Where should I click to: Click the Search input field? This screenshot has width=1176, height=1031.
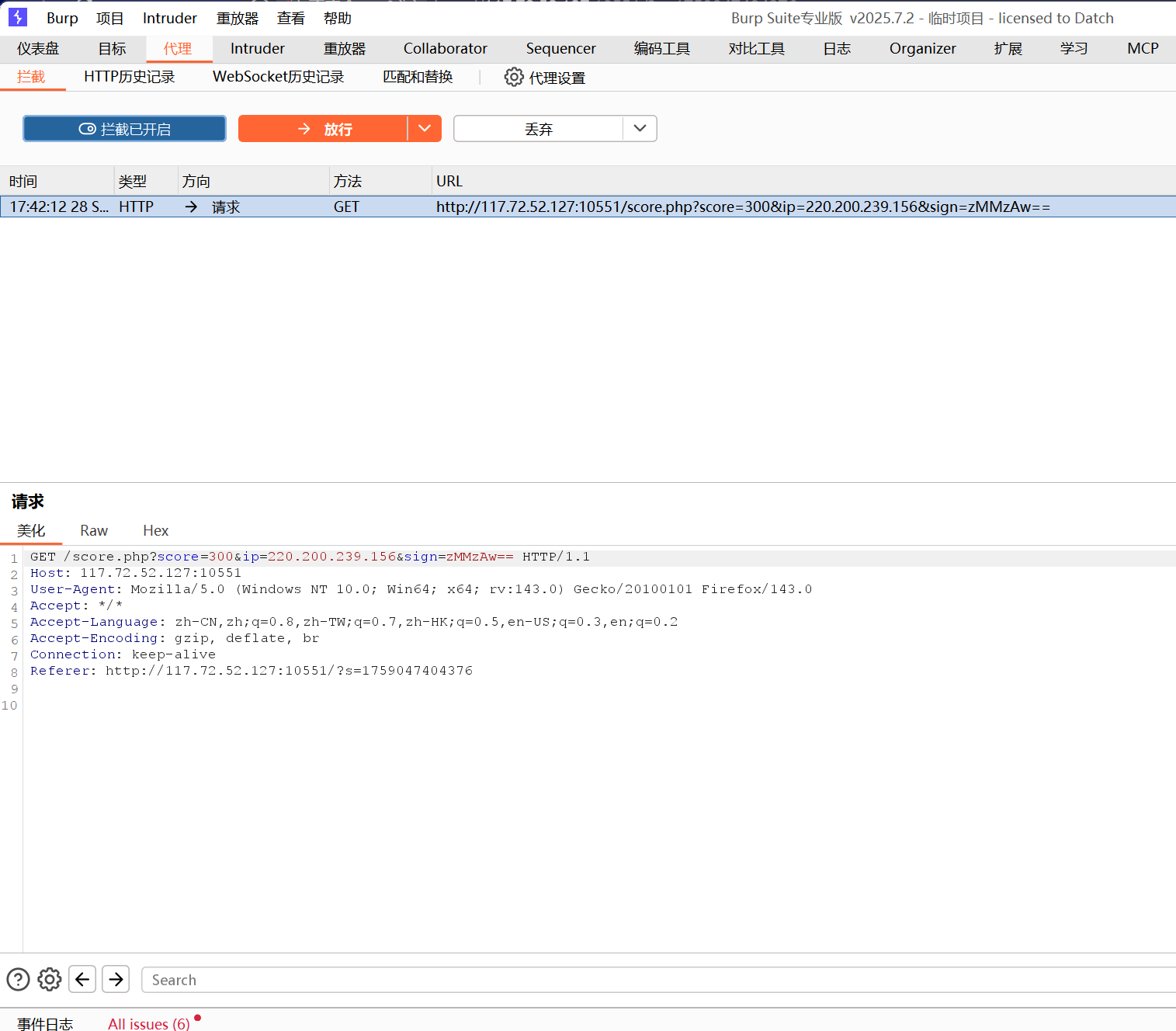[658, 980]
